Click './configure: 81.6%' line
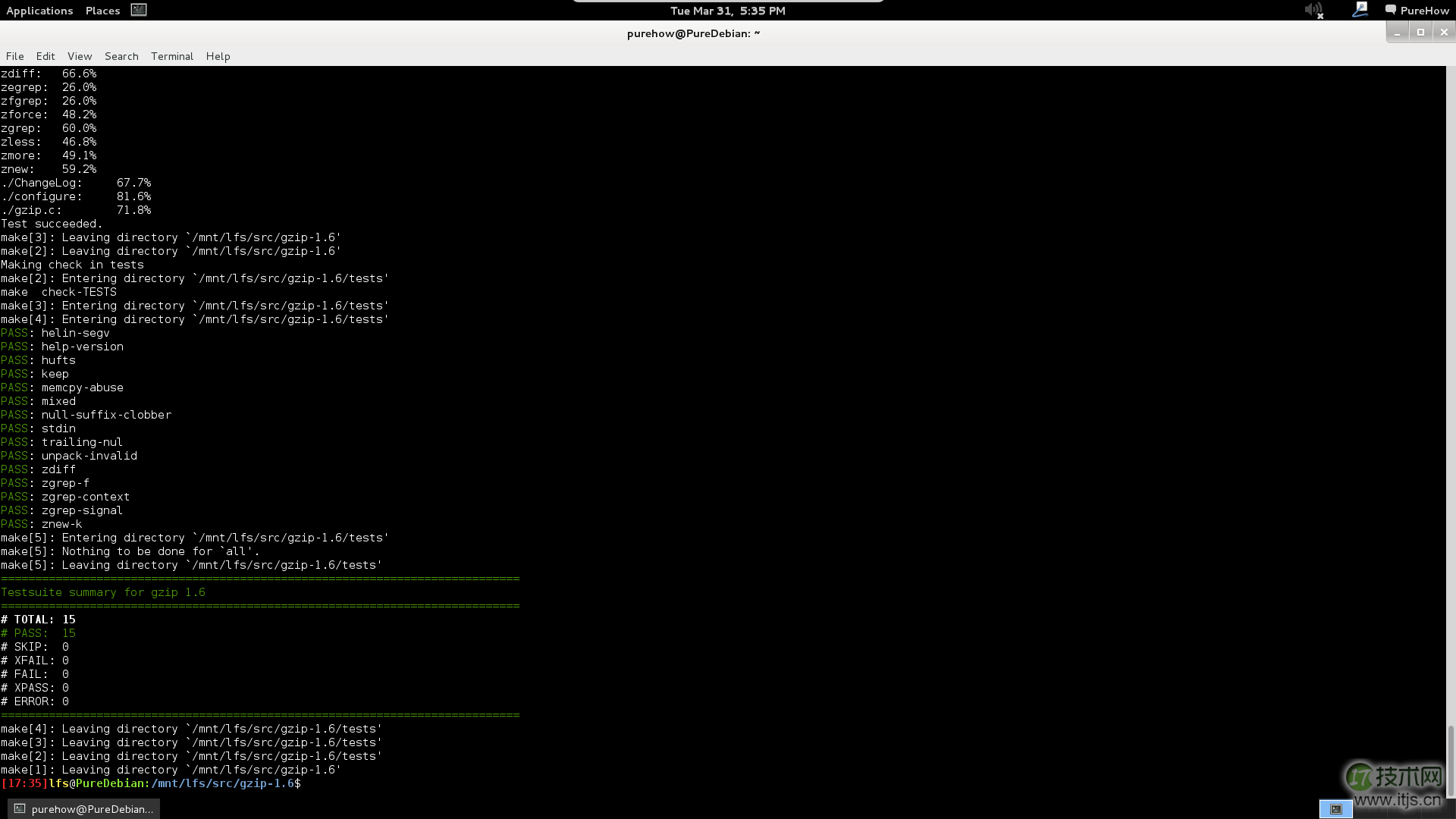The height and width of the screenshot is (819, 1456). coord(76,196)
